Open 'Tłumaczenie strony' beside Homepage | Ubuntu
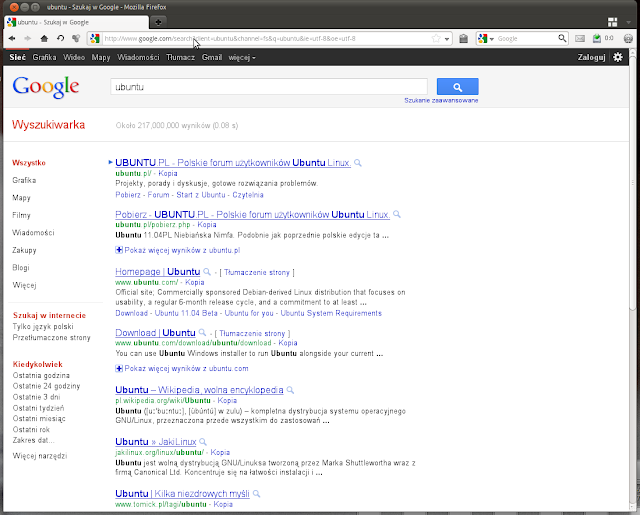Viewport: 640px width, 515px height. (257, 272)
